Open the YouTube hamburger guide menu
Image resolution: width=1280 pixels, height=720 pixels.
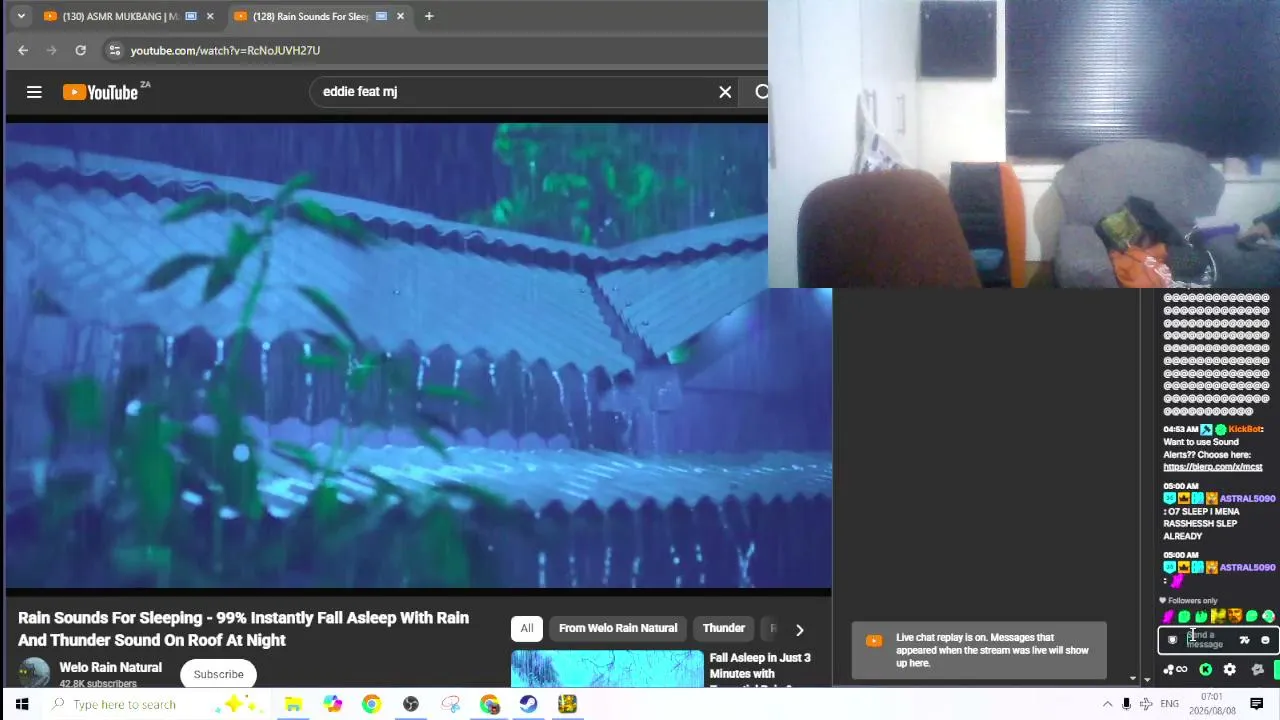point(34,92)
